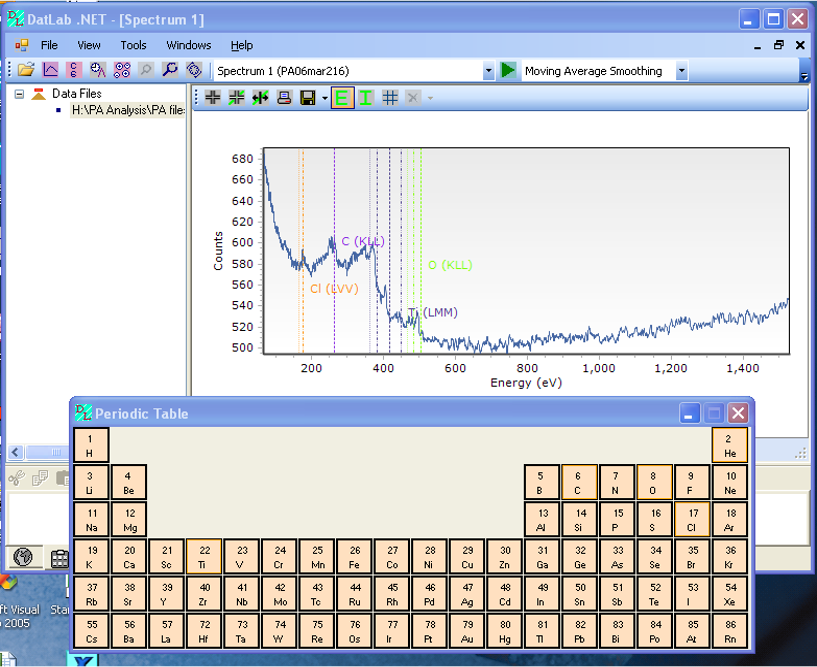
Task: Select Helium (2 He) element cell
Action: click(x=729, y=446)
